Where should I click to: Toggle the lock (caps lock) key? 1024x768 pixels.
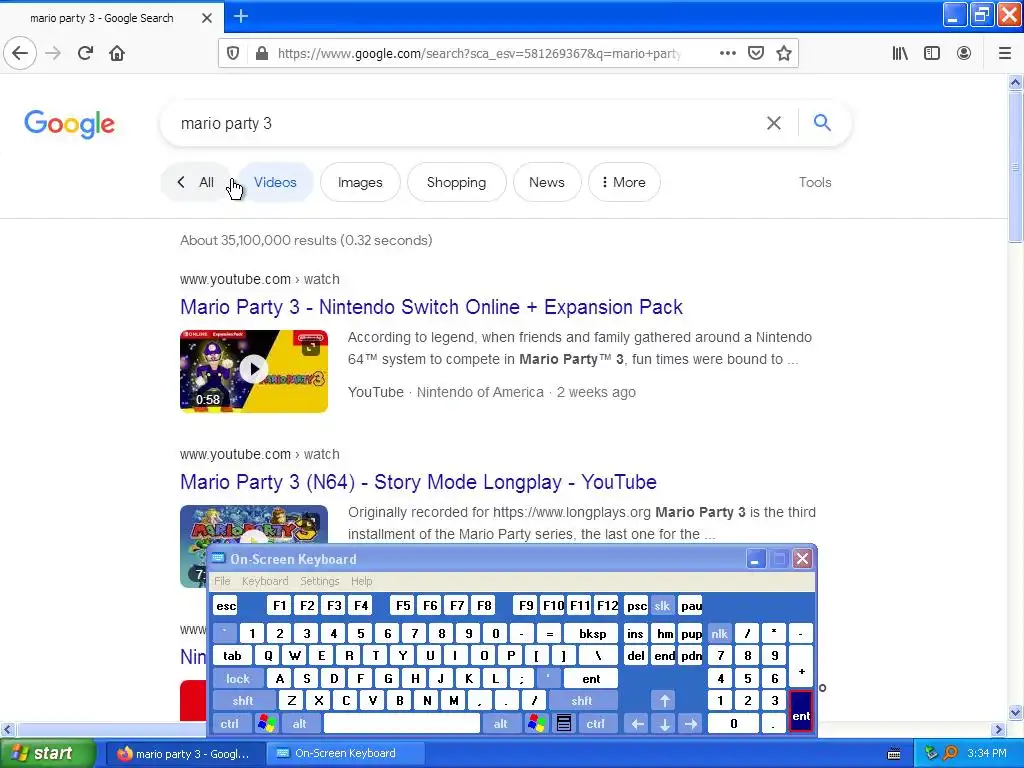click(x=238, y=679)
